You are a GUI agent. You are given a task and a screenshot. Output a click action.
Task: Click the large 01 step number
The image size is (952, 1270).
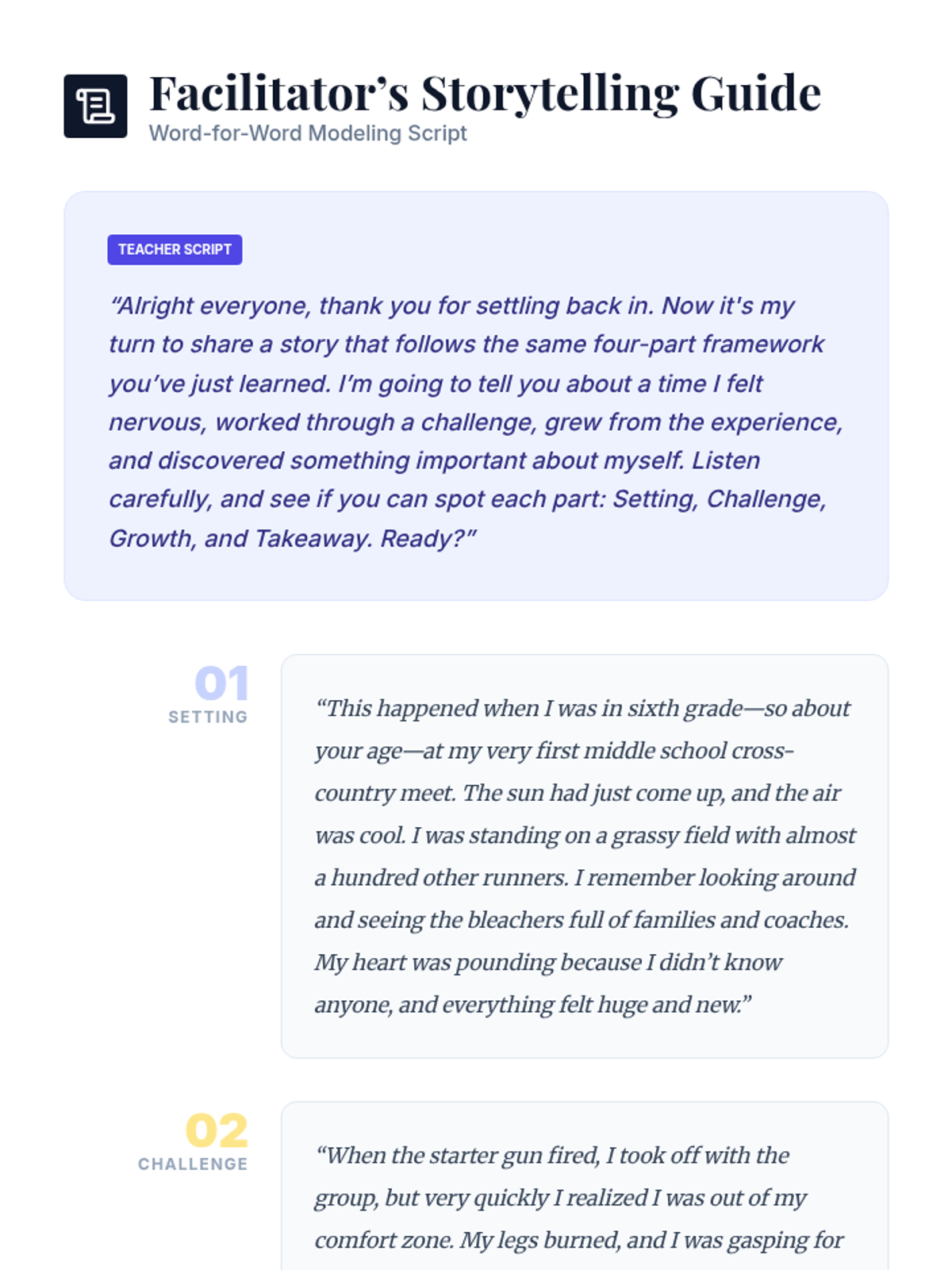221,683
